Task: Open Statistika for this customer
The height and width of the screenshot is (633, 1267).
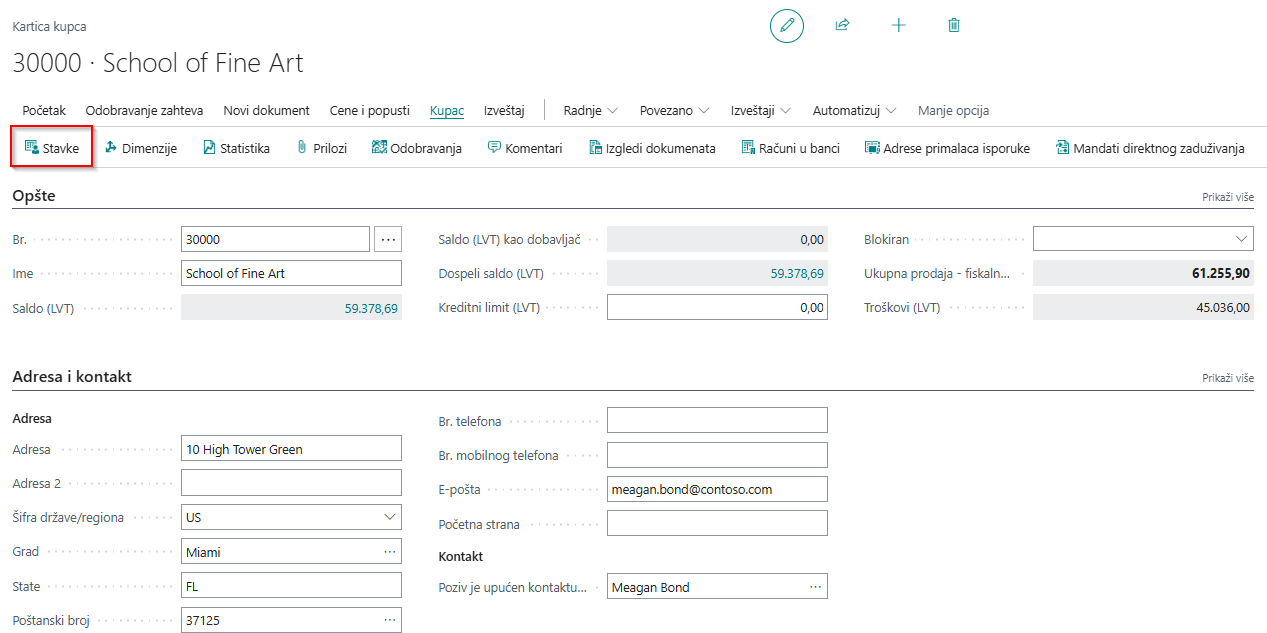Action: (x=236, y=148)
